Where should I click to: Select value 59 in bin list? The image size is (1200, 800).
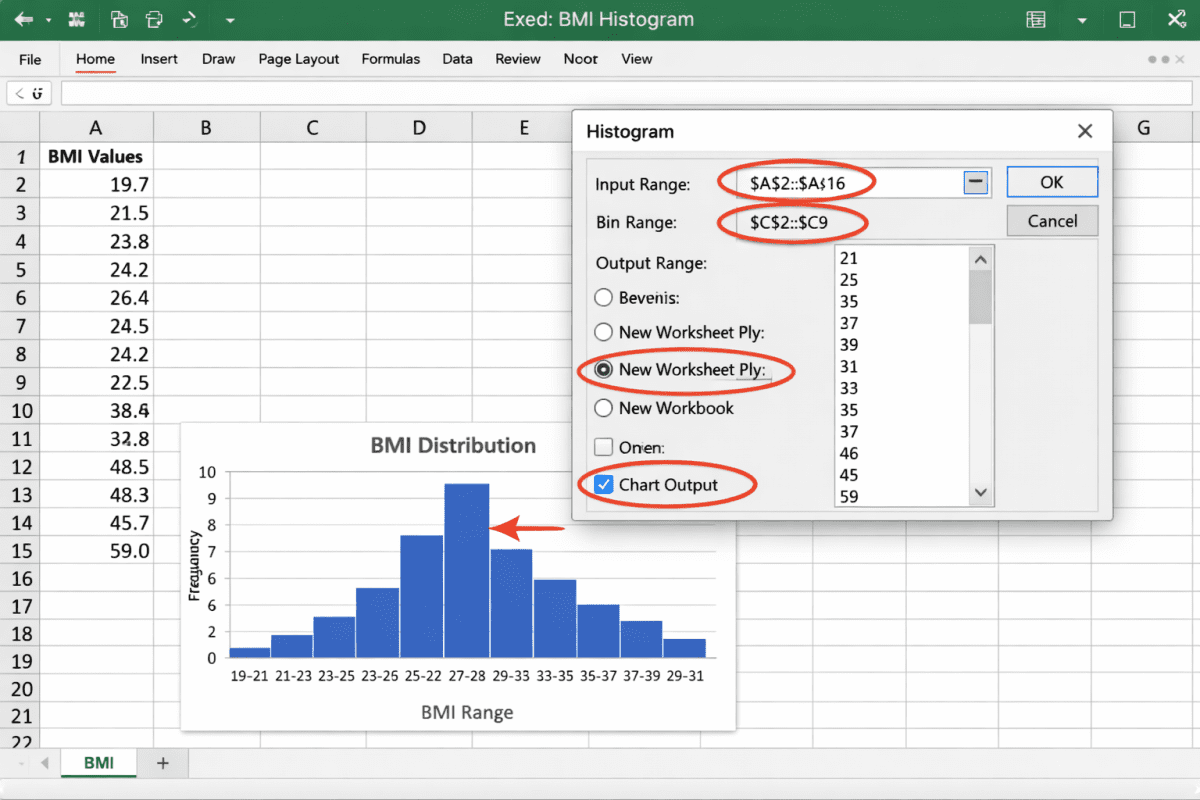click(849, 496)
